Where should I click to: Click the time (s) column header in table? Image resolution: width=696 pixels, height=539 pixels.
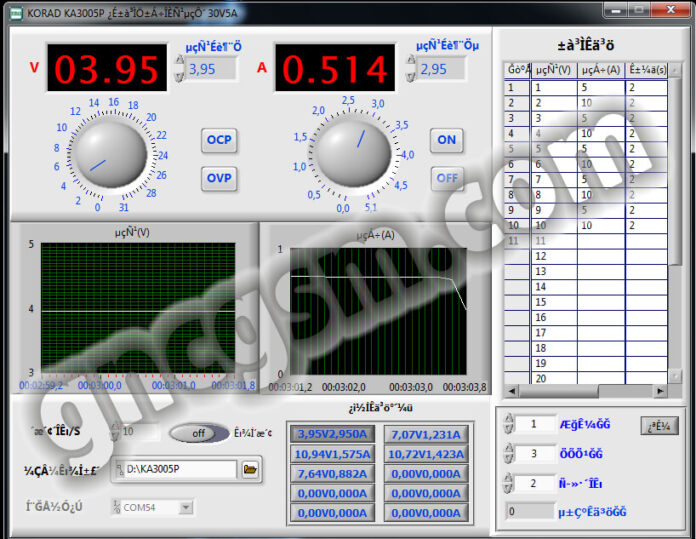[647, 70]
